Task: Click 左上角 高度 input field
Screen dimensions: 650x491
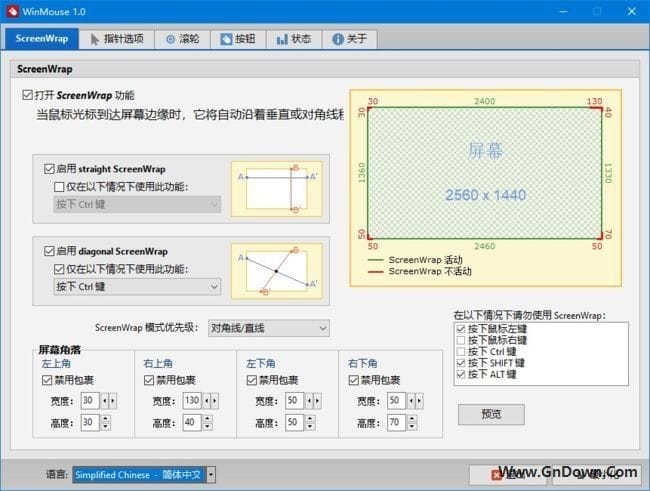Action: (90, 423)
